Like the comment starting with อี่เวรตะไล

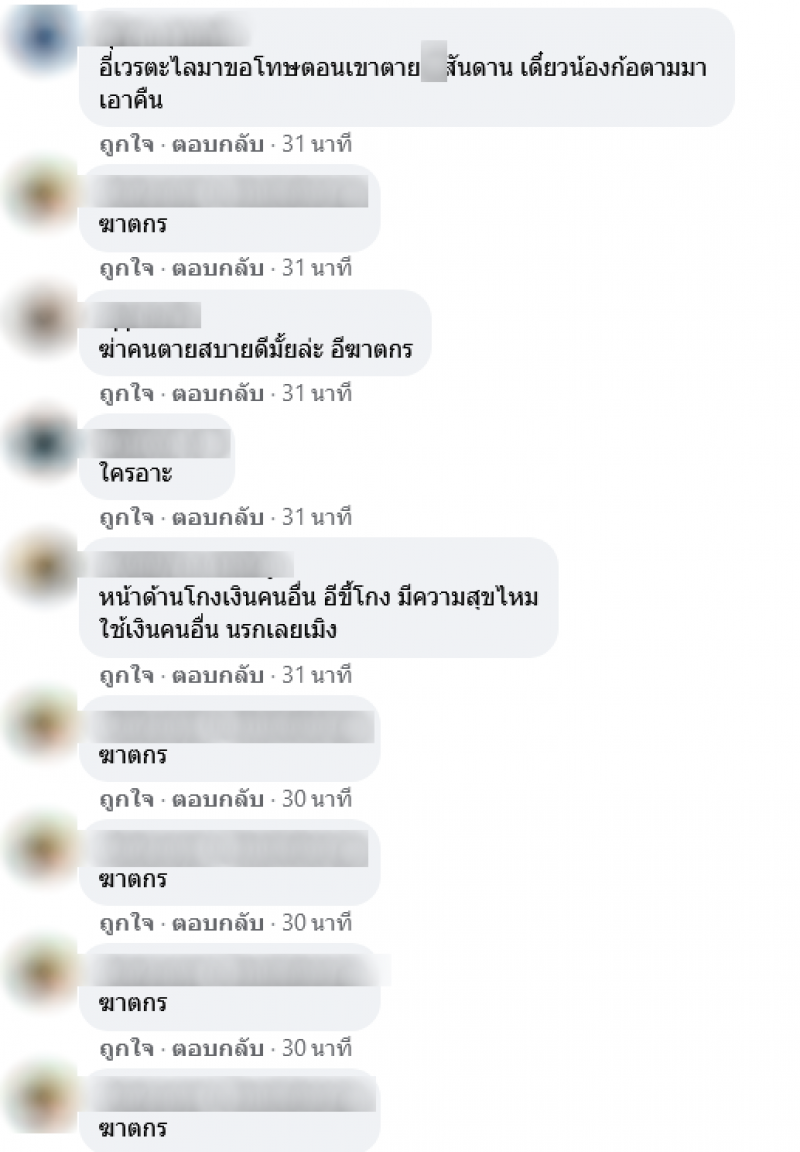126,144
